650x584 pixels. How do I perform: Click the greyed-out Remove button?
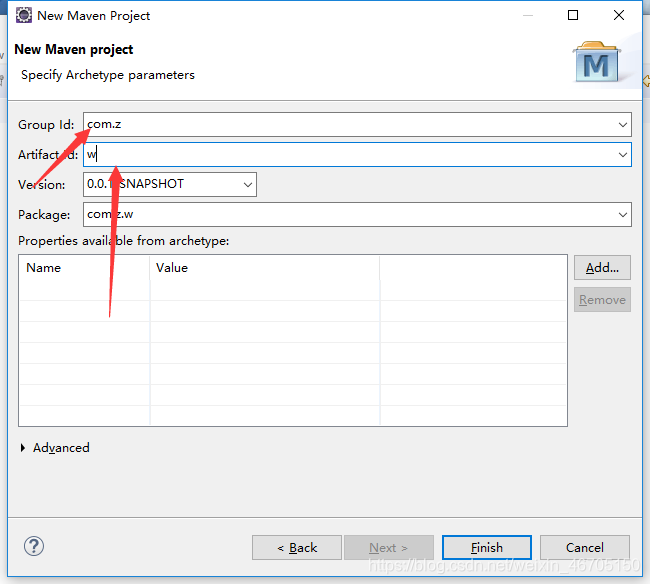602,300
